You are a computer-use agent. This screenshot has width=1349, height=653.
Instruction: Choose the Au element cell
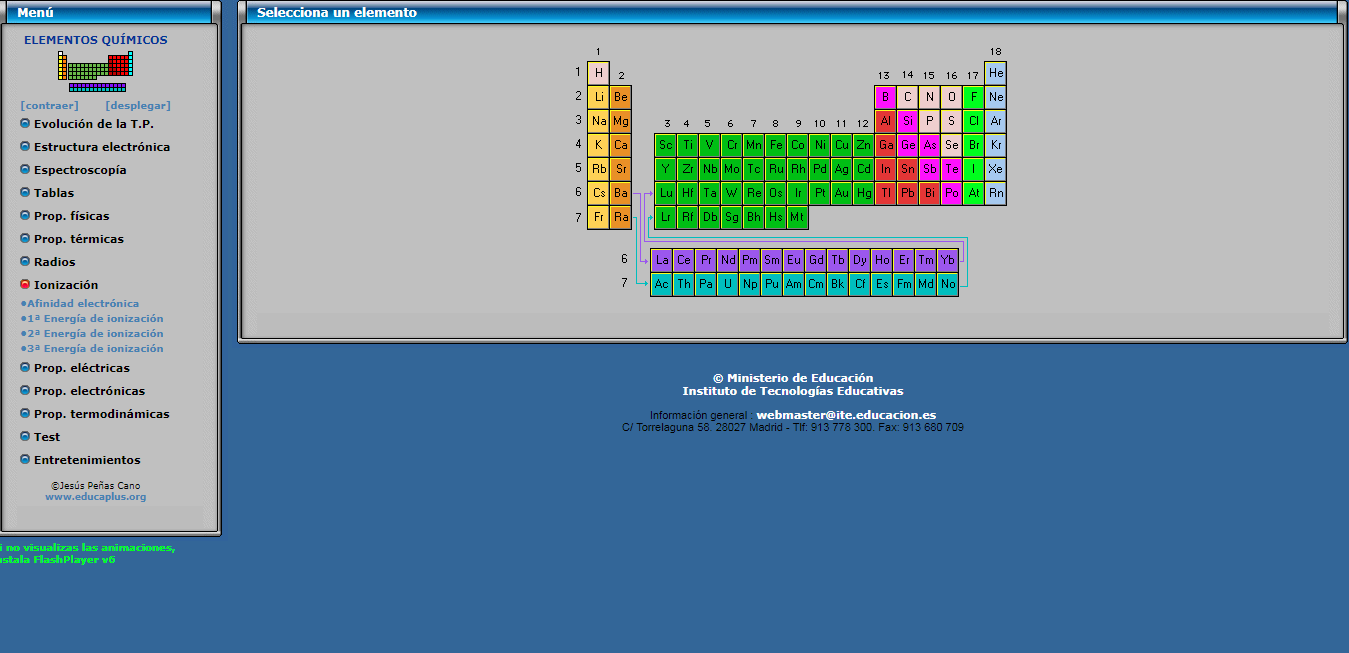[842, 193]
